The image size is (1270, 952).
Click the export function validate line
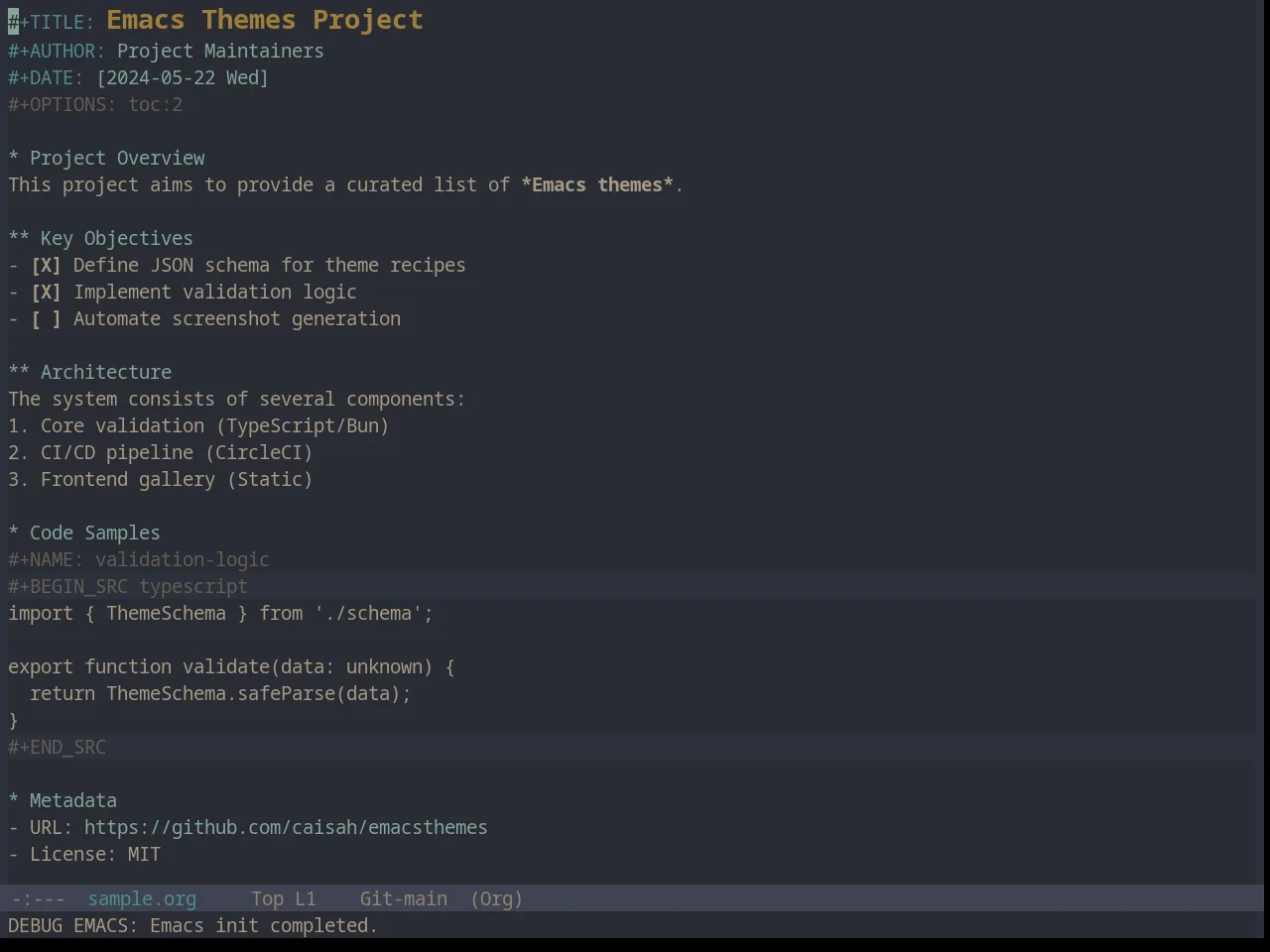click(231, 667)
